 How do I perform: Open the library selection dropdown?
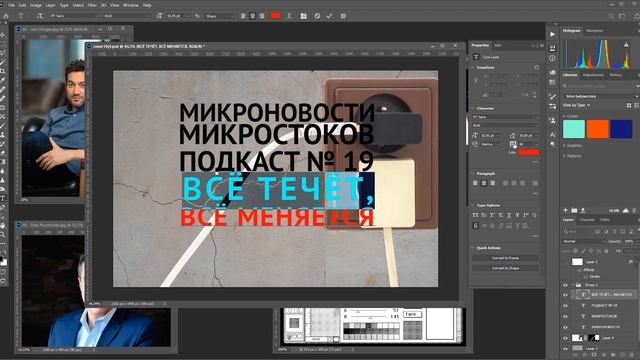pos(601,96)
